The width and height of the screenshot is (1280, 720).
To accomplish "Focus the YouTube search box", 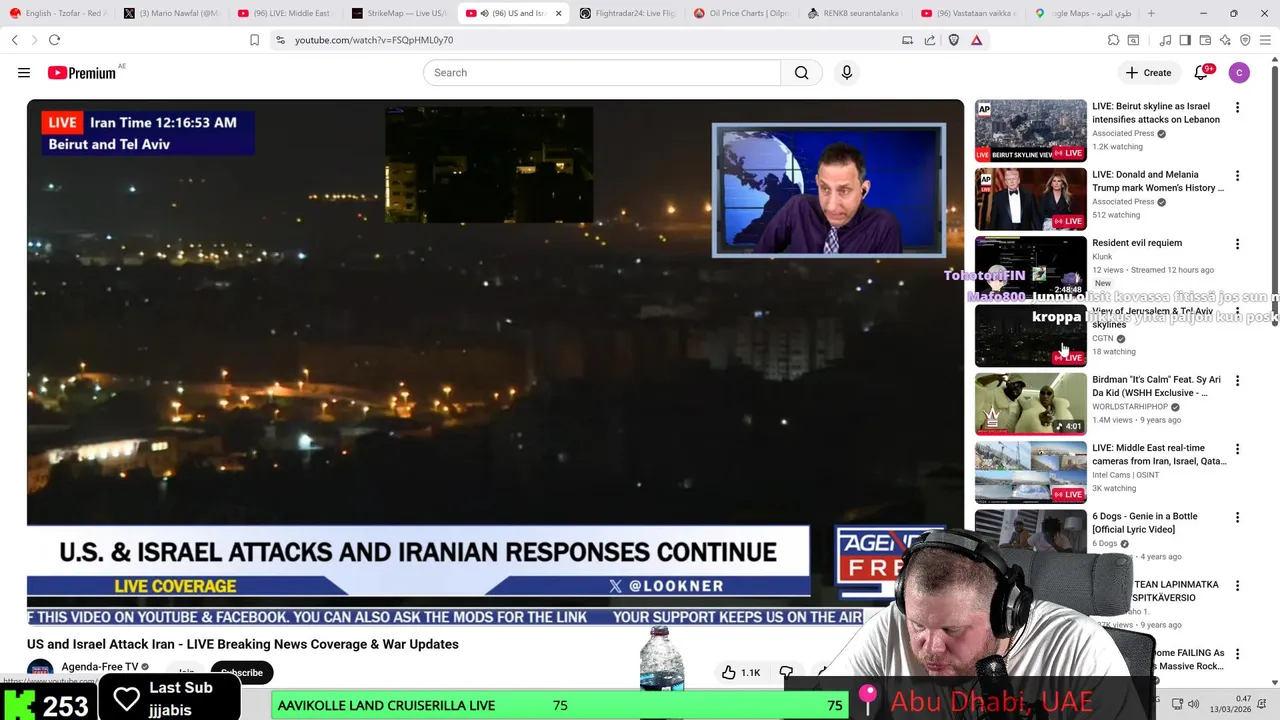I will pyautogui.click(x=602, y=73).
